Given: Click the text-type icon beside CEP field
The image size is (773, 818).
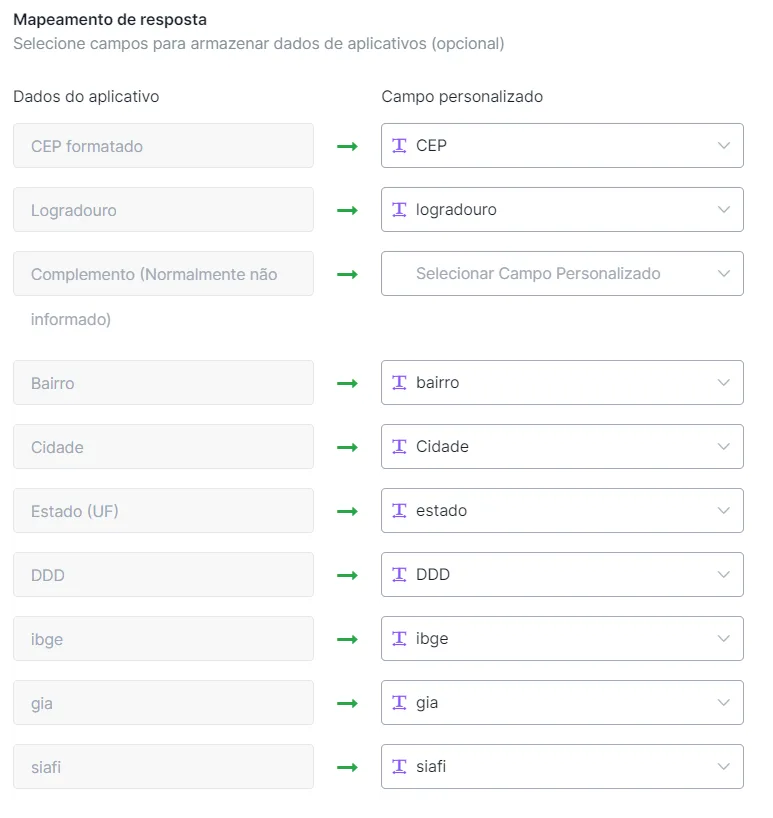Looking at the screenshot, I should [399, 146].
